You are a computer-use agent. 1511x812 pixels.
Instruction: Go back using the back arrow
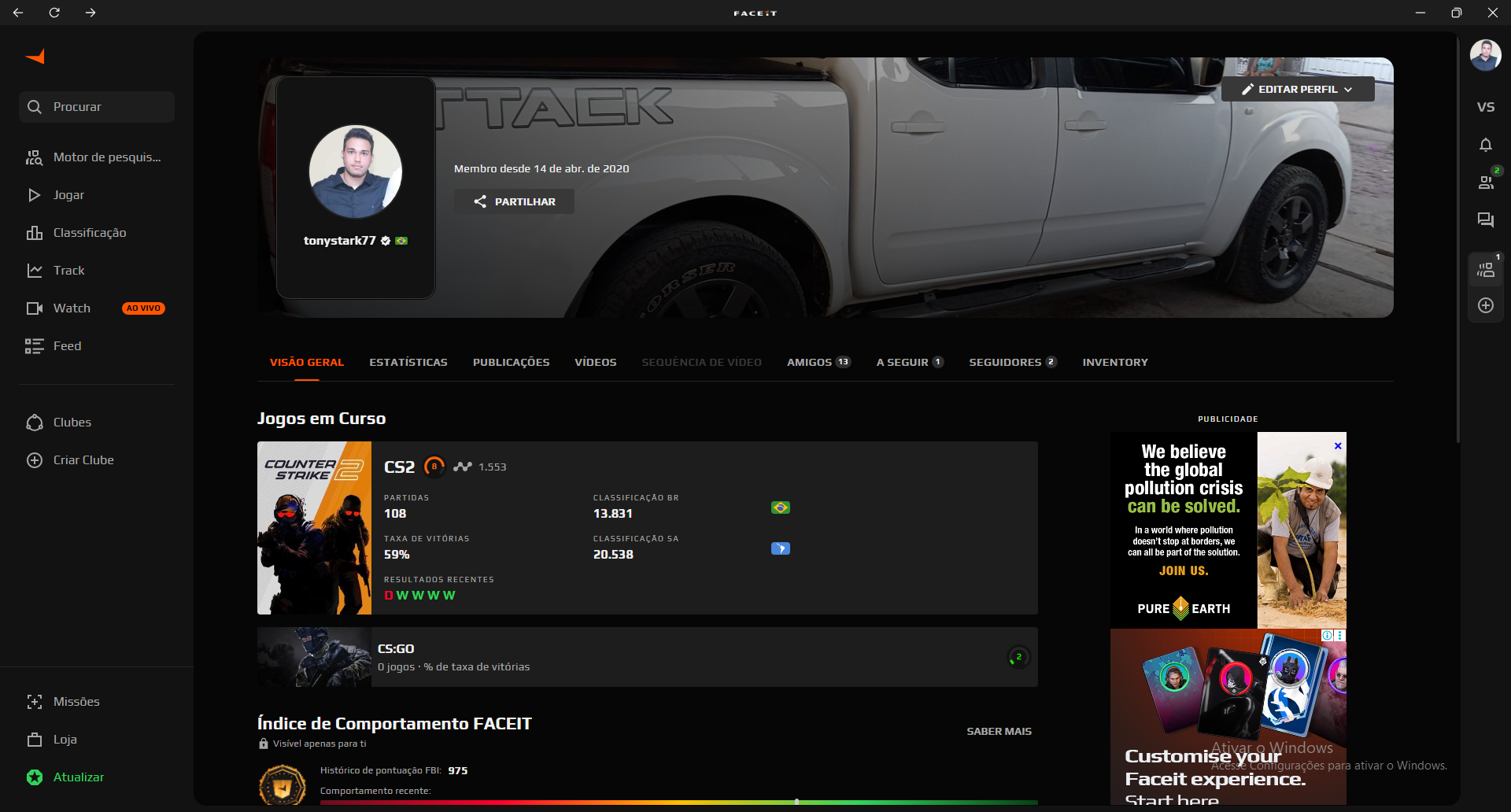(18, 13)
